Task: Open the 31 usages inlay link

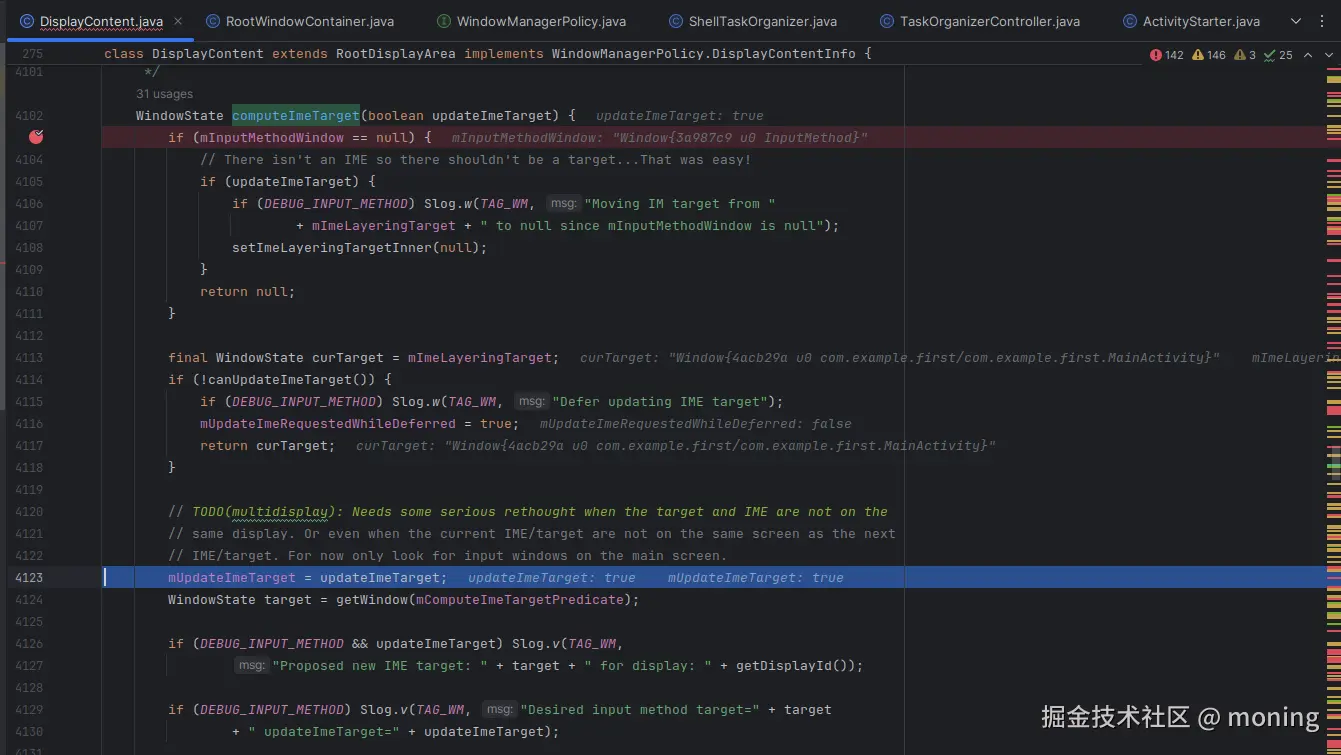Action: click(x=164, y=94)
